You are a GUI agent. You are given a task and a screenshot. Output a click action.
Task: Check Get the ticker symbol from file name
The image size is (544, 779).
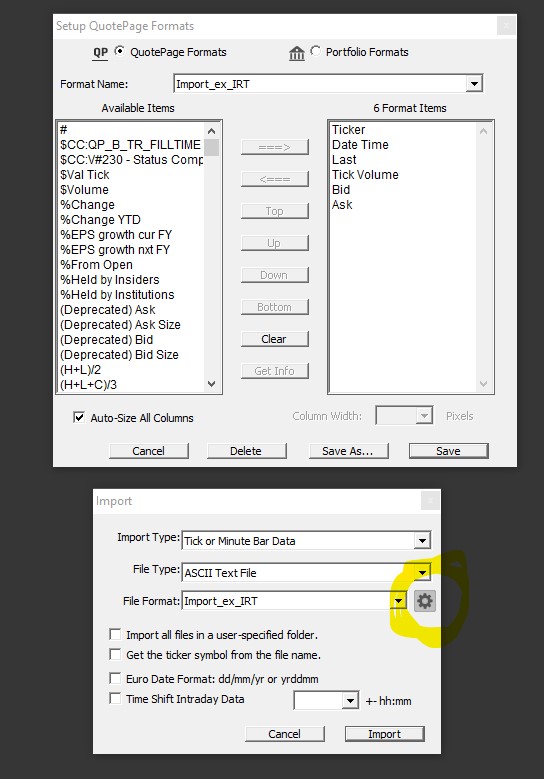click(115, 654)
